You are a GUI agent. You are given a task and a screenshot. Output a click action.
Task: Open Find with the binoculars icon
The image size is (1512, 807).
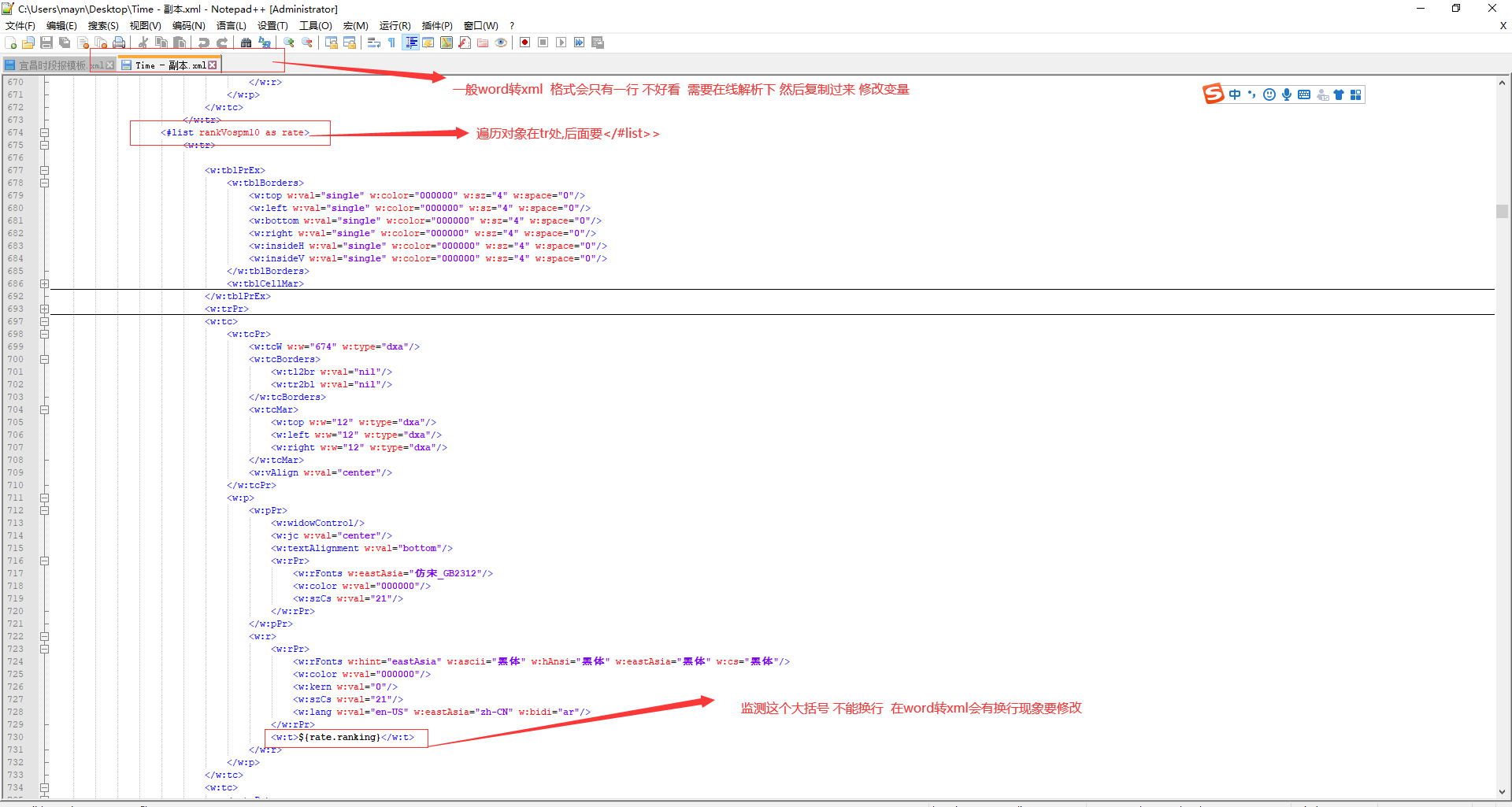pyautogui.click(x=246, y=43)
